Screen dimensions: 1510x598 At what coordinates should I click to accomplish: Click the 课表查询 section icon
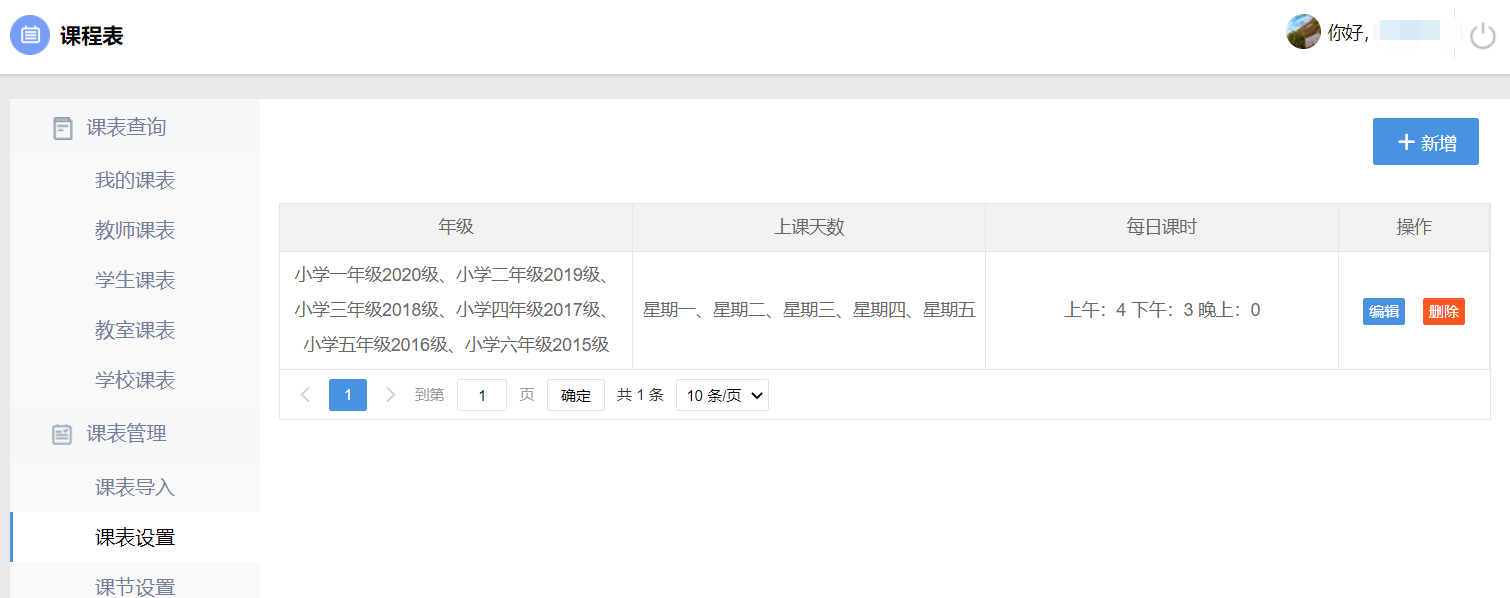click(63, 128)
